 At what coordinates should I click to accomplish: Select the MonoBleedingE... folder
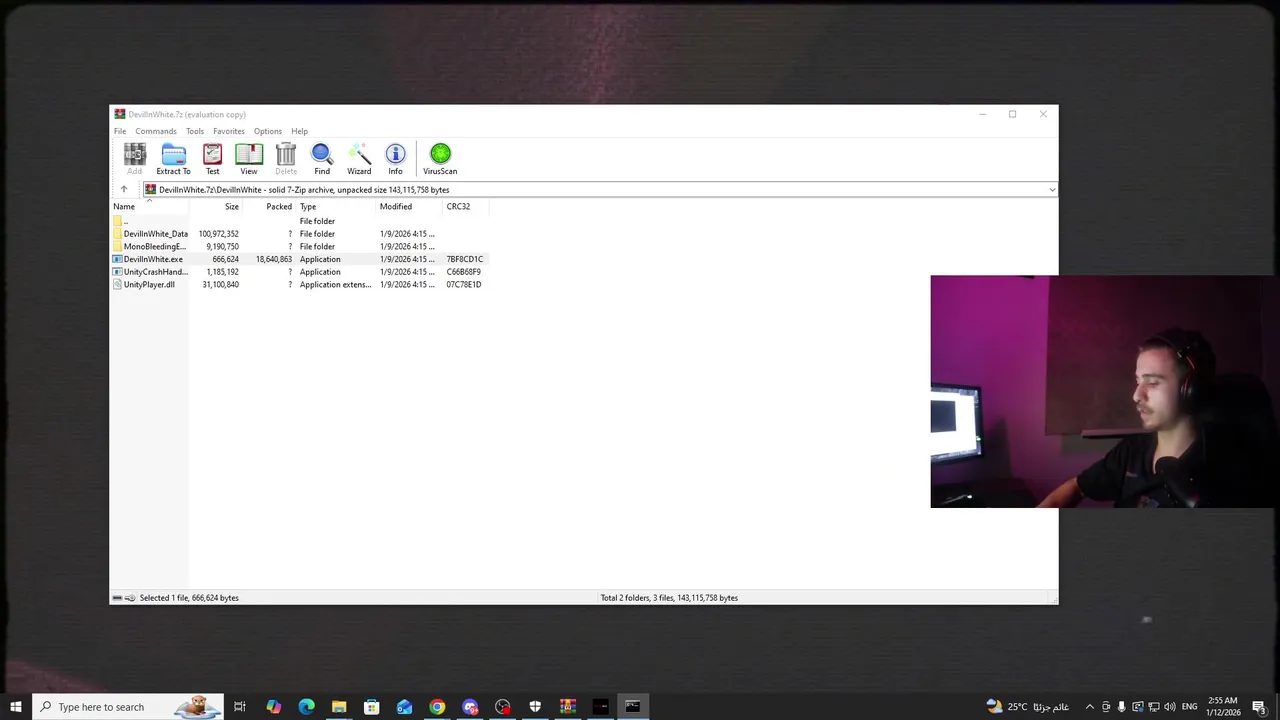[154, 246]
